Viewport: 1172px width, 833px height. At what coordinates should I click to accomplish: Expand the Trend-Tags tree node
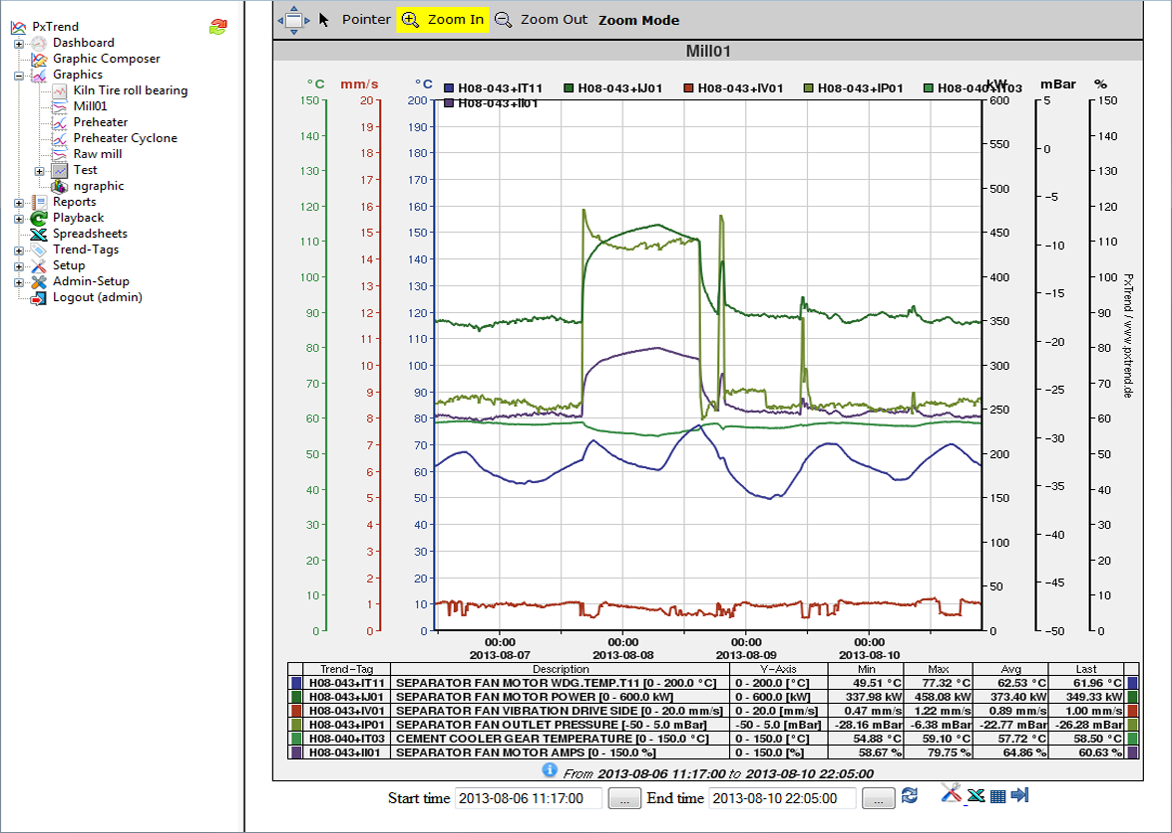coord(19,250)
